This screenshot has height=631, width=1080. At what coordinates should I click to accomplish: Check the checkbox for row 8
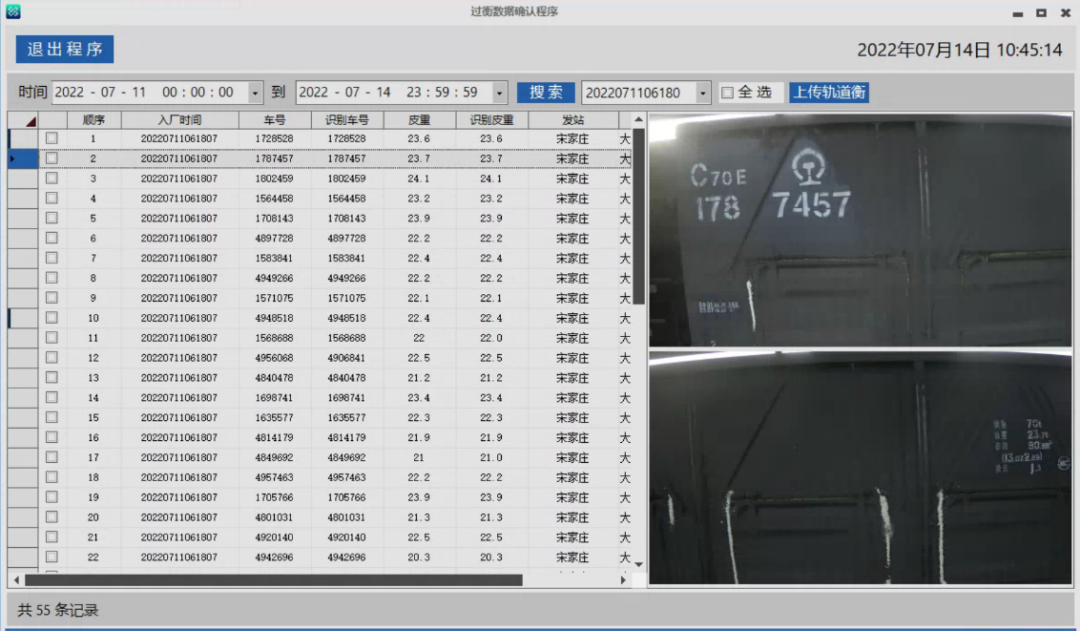(x=52, y=278)
